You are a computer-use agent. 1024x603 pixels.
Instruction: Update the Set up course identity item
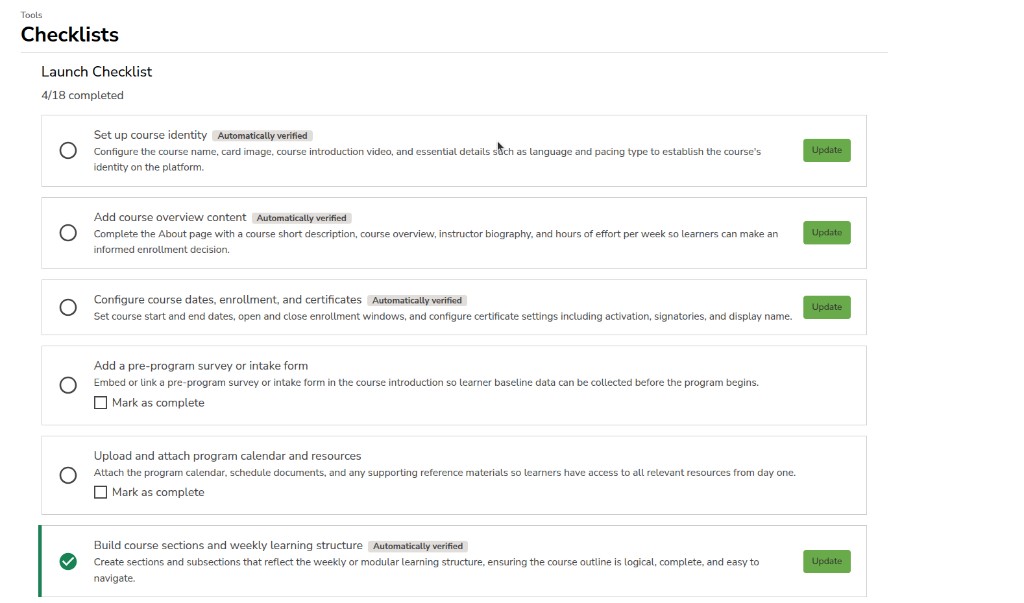point(827,150)
